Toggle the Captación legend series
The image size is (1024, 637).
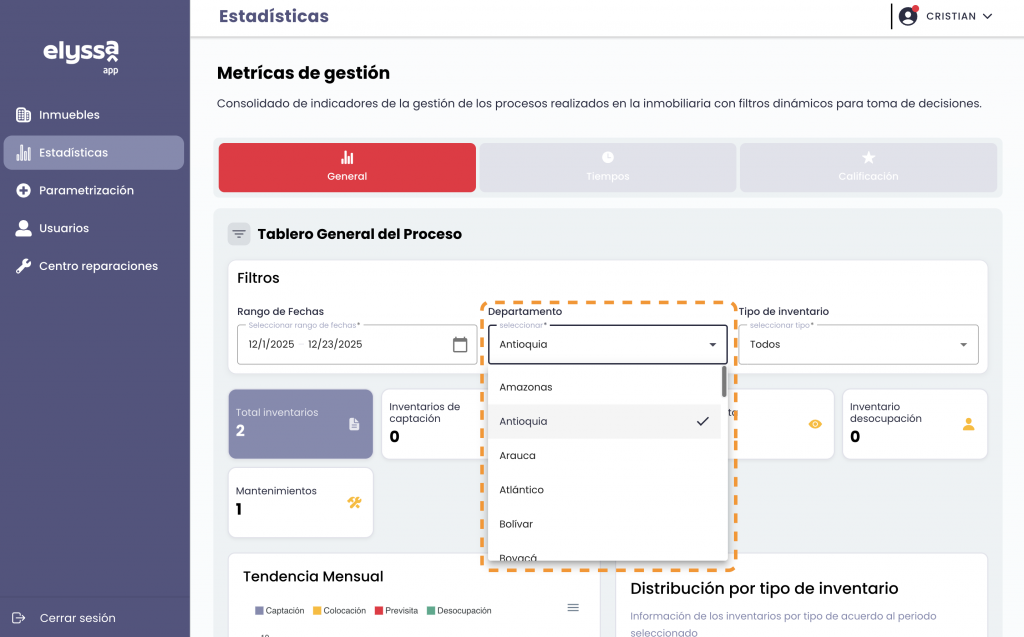coord(280,610)
